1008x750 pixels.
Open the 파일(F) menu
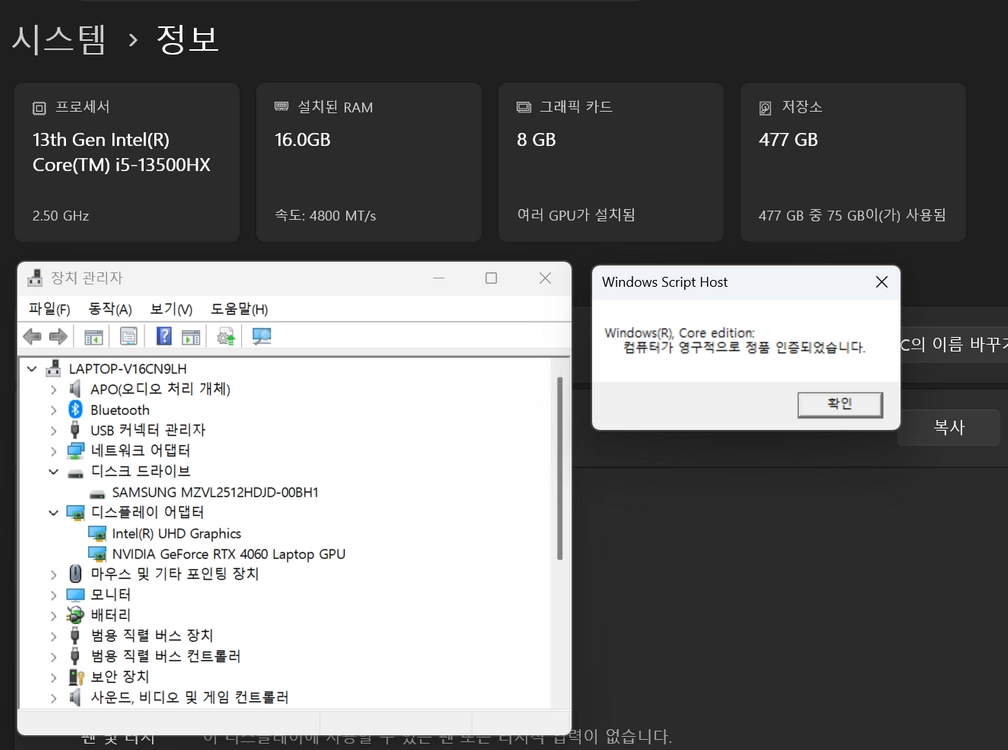50,309
